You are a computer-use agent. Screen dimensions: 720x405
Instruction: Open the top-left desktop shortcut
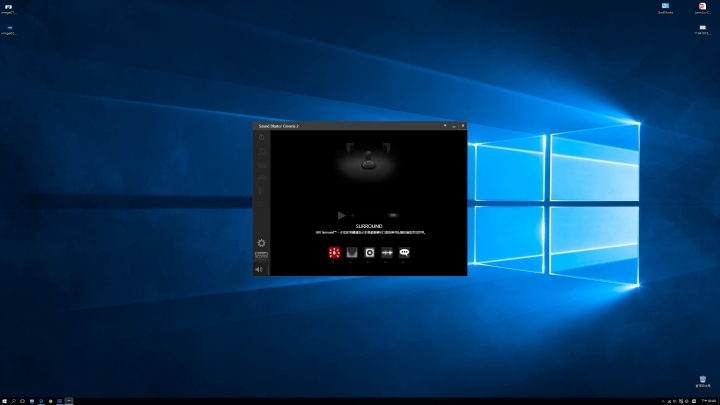[8, 9]
